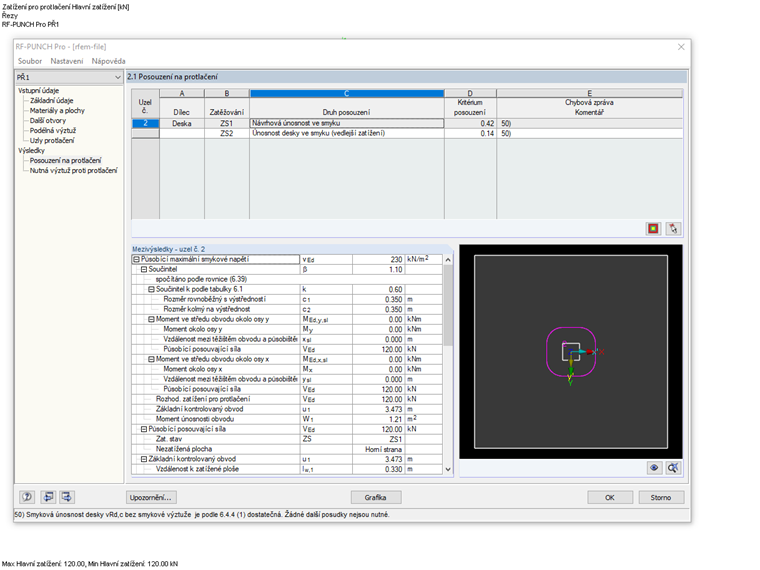Viewport: 760px width, 570px height.
Task: Click the Deska cell
Action: click(x=182, y=124)
